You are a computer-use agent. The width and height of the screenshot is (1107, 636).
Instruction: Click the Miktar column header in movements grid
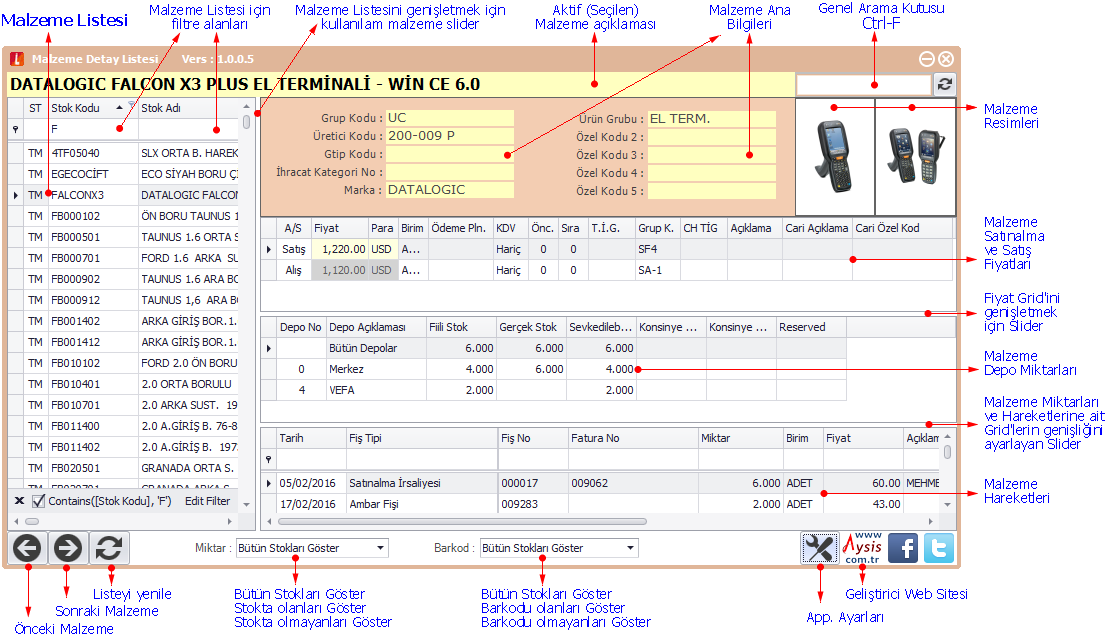pos(741,438)
